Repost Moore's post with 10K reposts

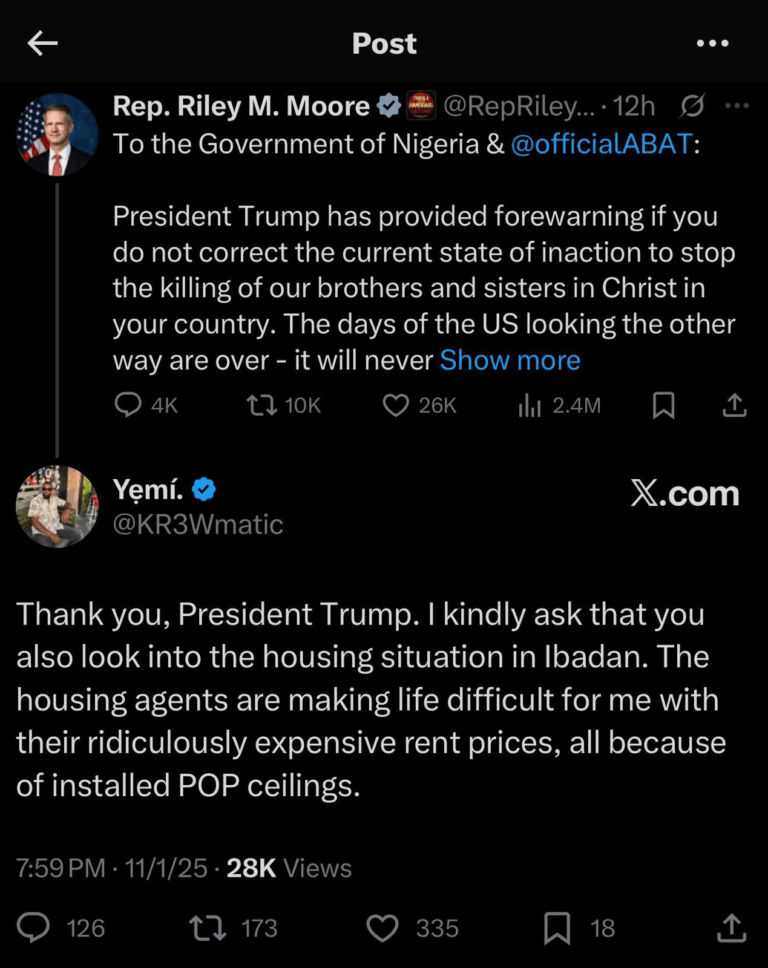point(262,405)
